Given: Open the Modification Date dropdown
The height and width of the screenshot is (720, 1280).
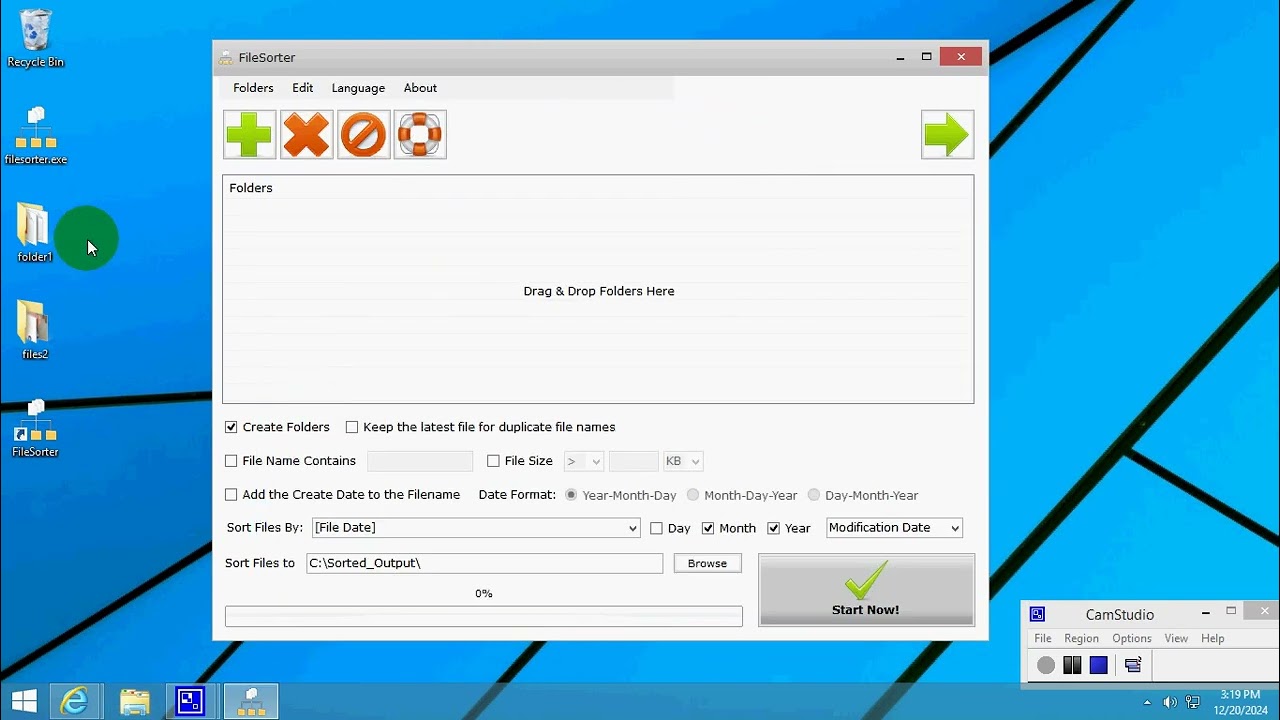Looking at the screenshot, I should [895, 528].
